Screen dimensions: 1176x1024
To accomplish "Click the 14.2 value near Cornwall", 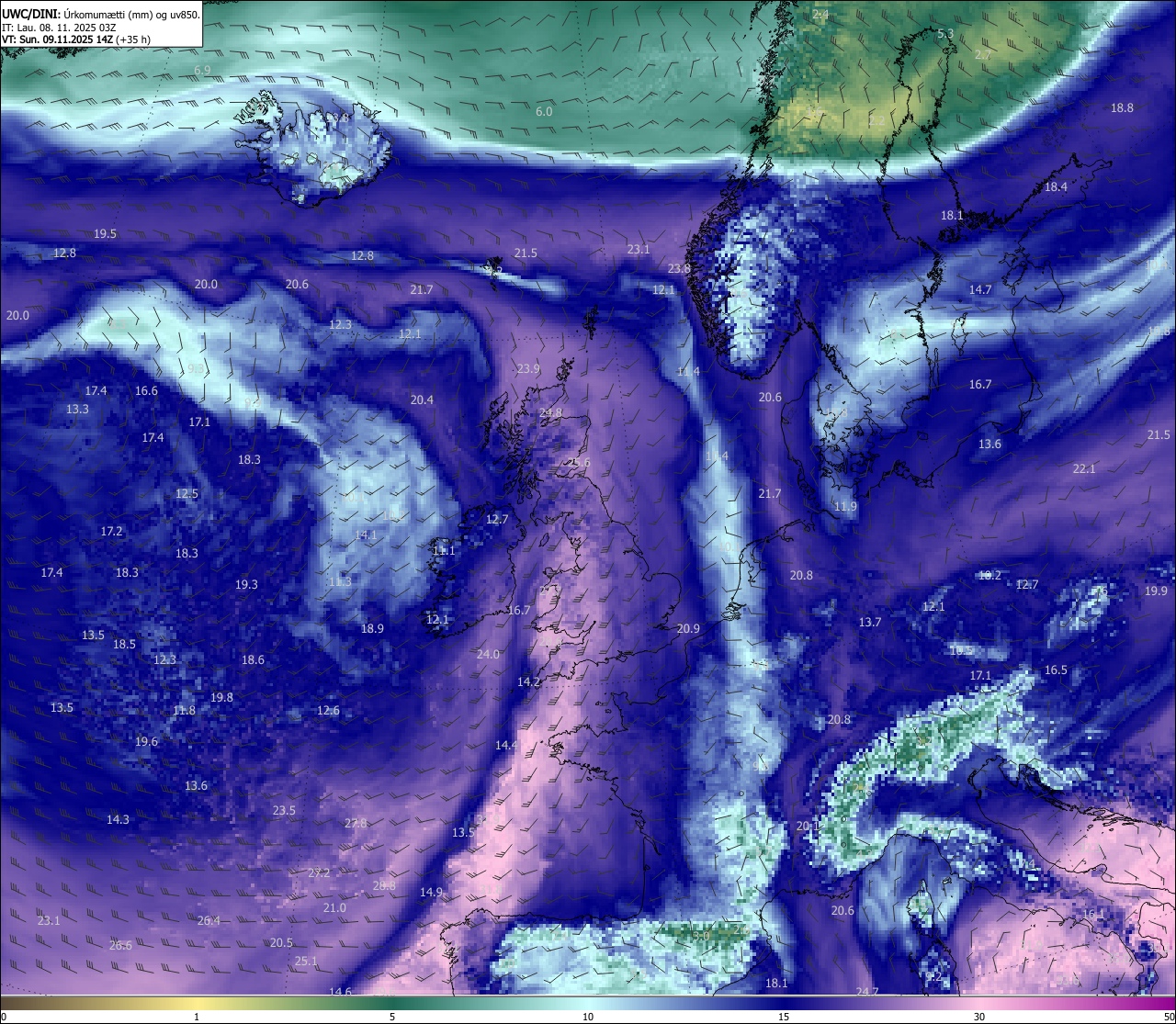I will [528, 681].
